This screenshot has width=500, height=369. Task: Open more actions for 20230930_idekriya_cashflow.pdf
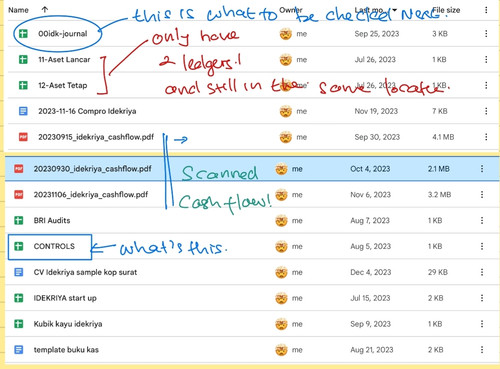[x=482, y=169]
